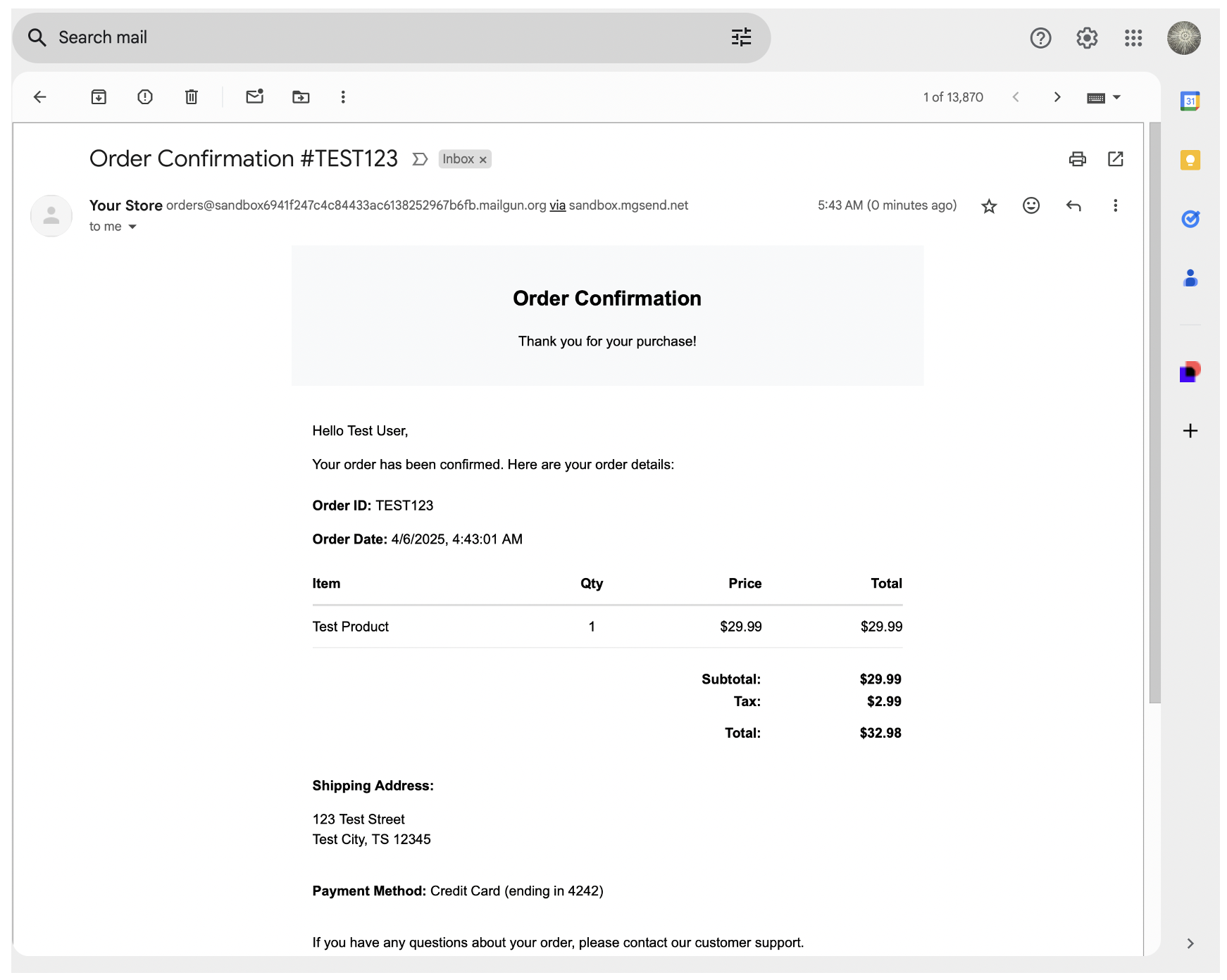The height and width of the screenshot is (980, 1227).
Task: Open the Move to folder icon
Action: coord(301,97)
